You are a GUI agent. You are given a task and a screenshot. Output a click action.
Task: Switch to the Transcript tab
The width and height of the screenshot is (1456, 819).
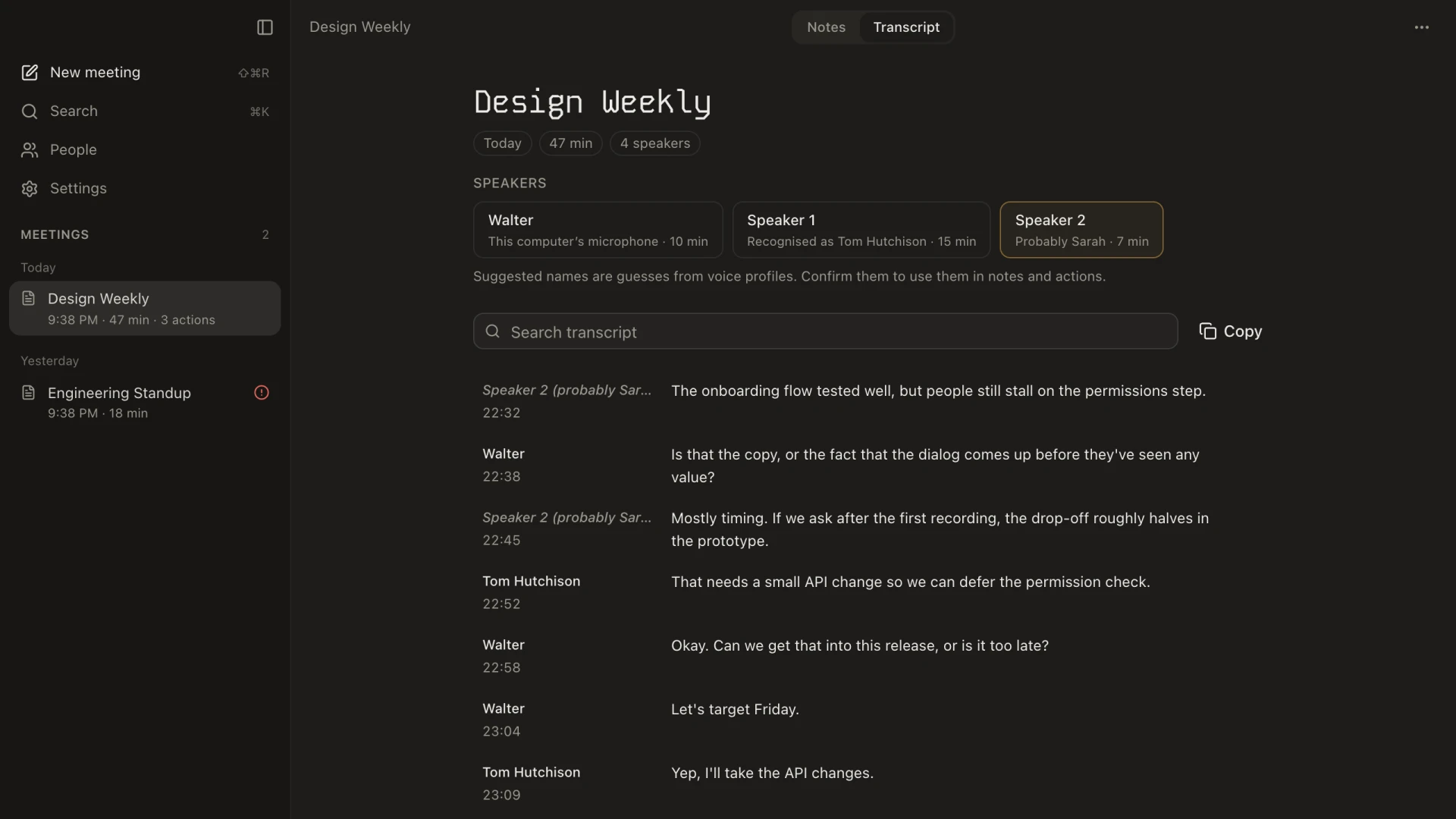[x=906, y=27]
